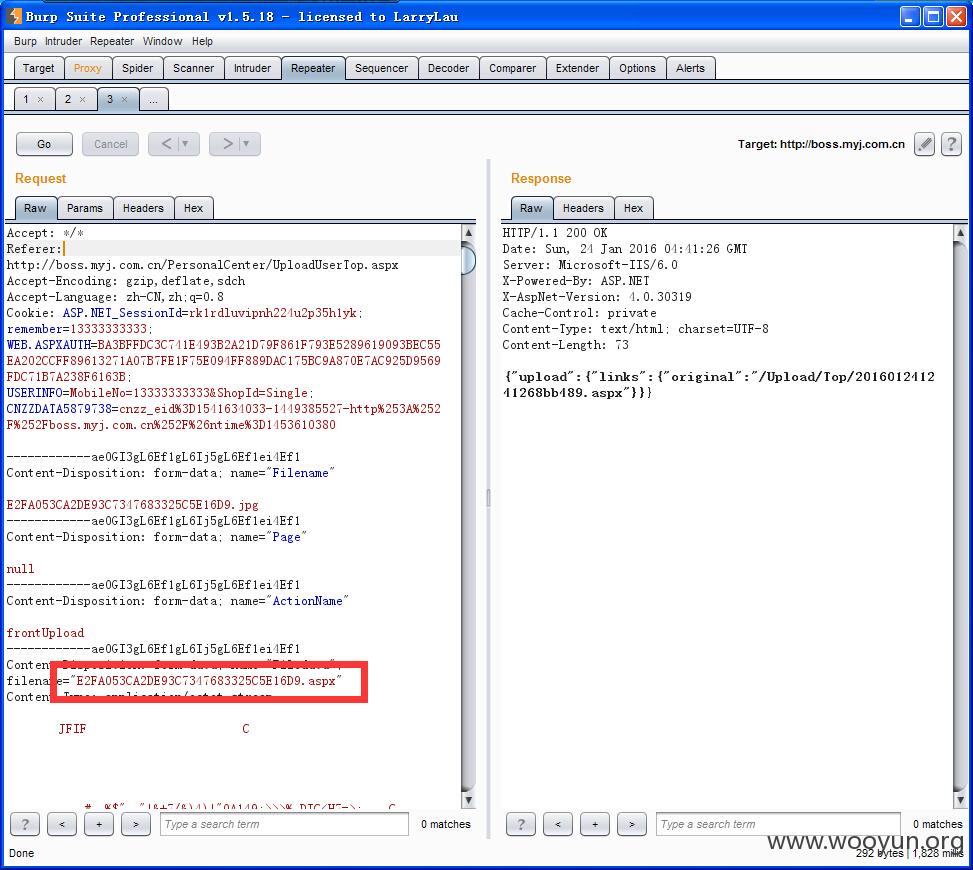
Task: Open the Repeater menu in menu bar
Action: point(112,42)
